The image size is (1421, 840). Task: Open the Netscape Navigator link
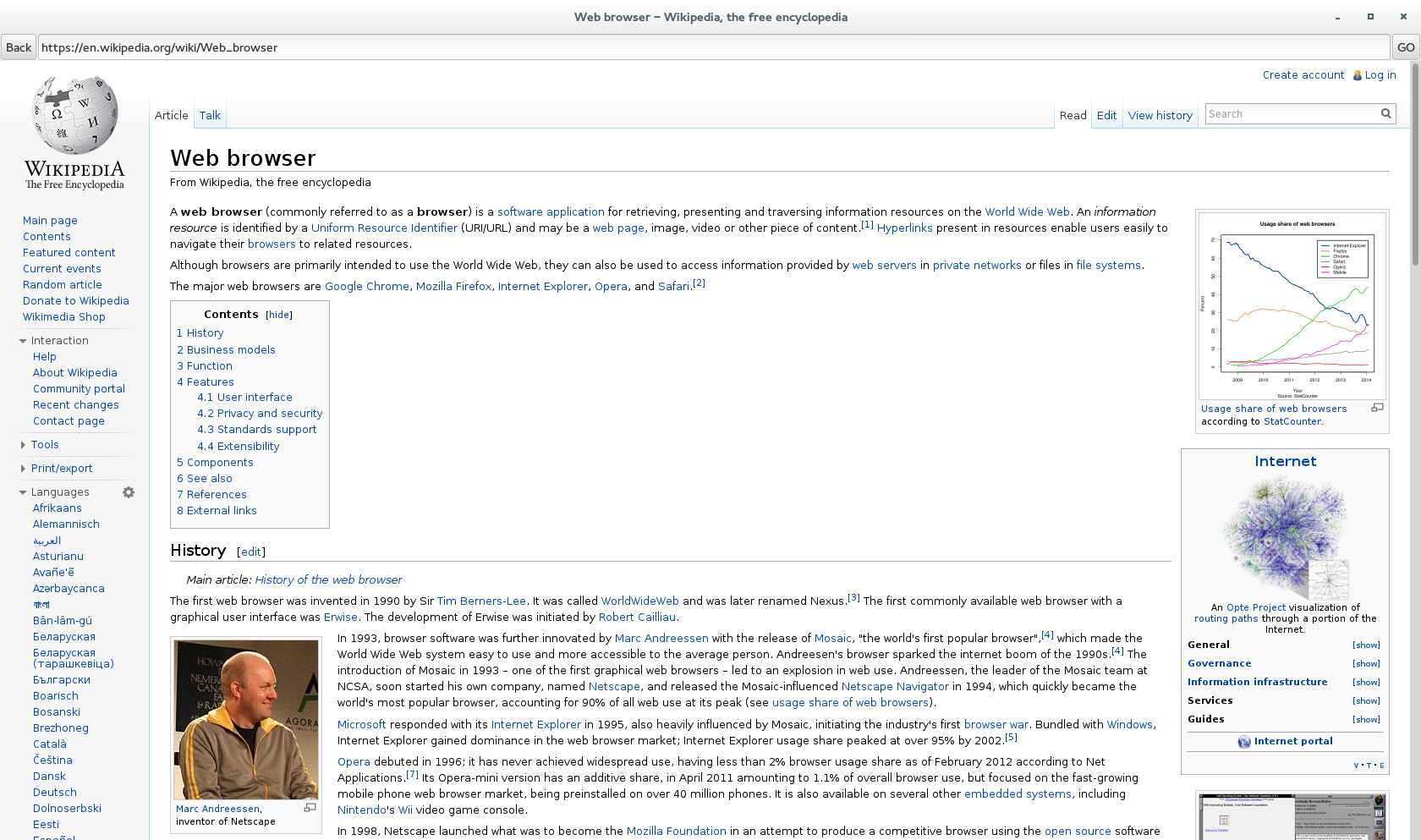(x=895, y=687)
